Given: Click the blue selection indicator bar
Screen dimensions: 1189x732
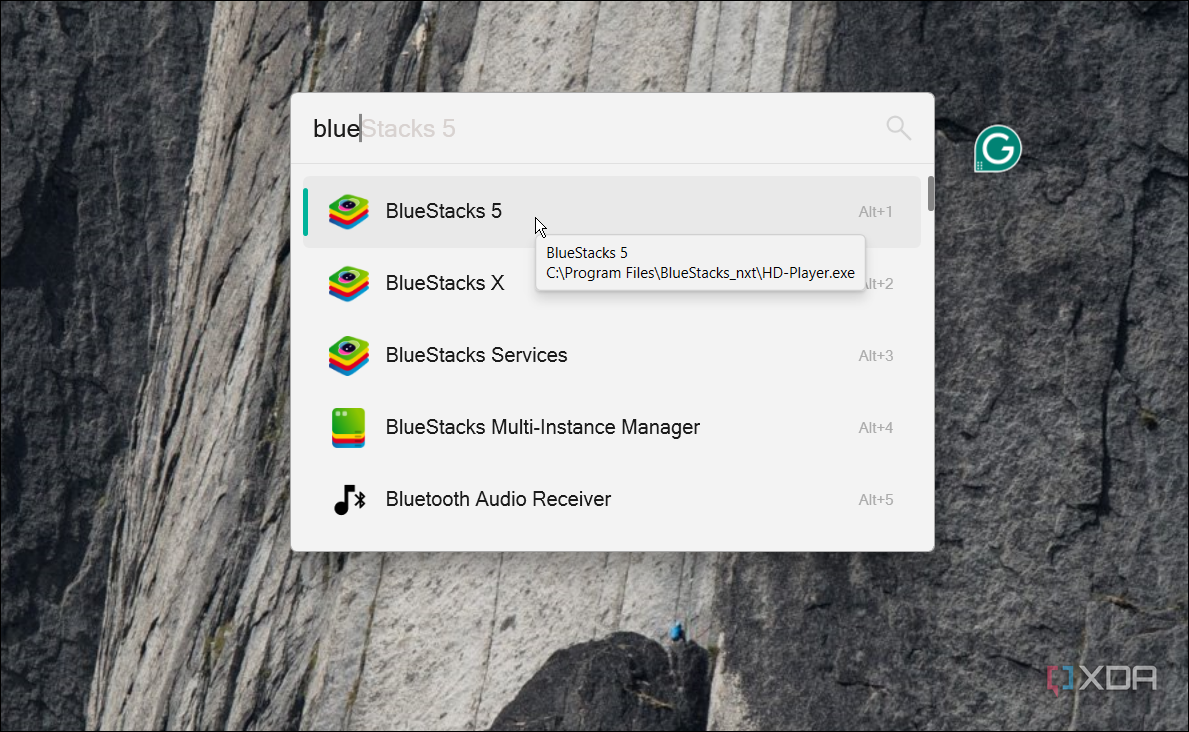Looking at the screenshot, I should pyautogui.click(x=305, y=211).
